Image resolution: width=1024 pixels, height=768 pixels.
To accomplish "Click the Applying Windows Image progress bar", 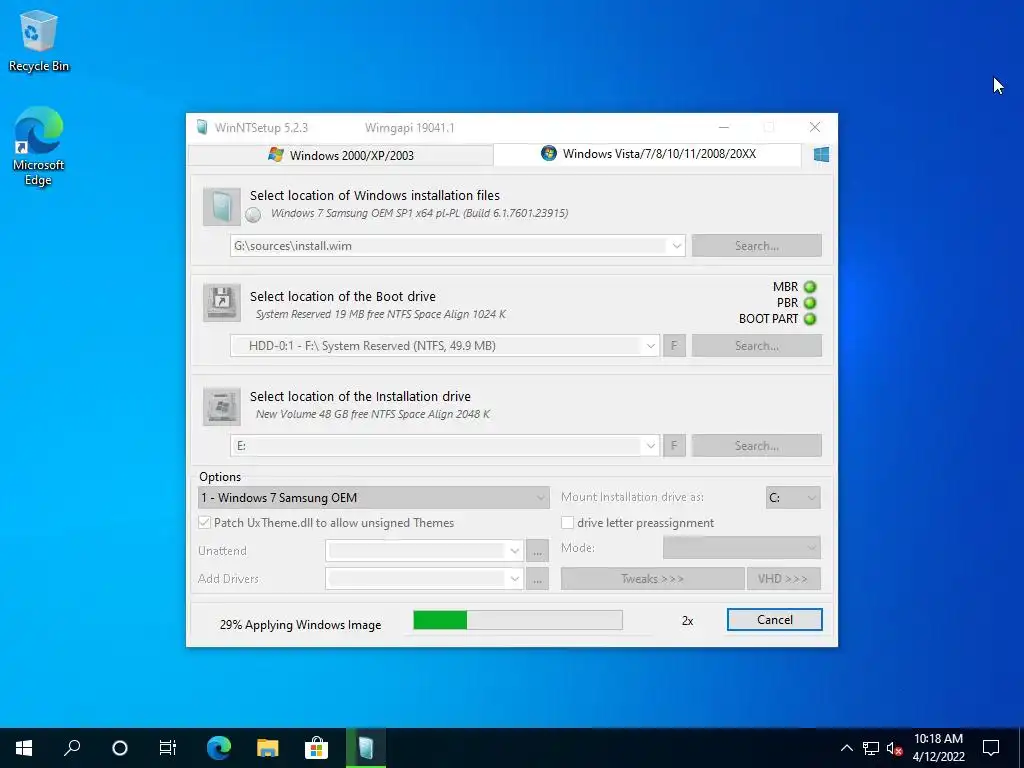I will [x=518, y=620].
